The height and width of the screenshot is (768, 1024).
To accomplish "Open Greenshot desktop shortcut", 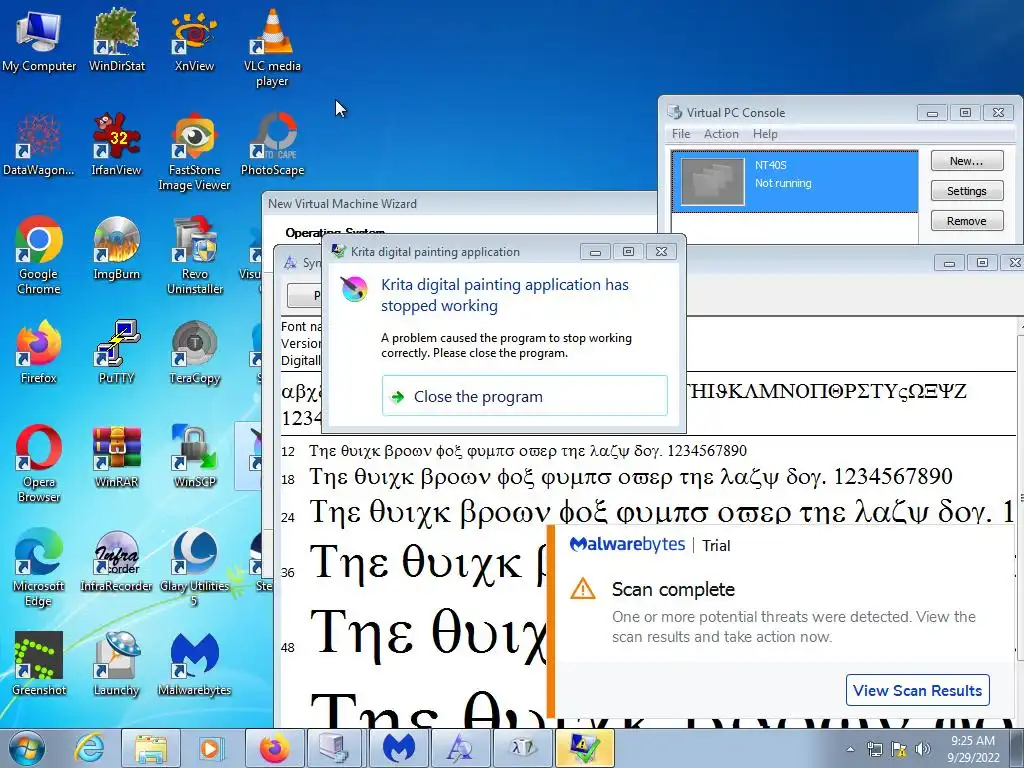I will [39, 665].
